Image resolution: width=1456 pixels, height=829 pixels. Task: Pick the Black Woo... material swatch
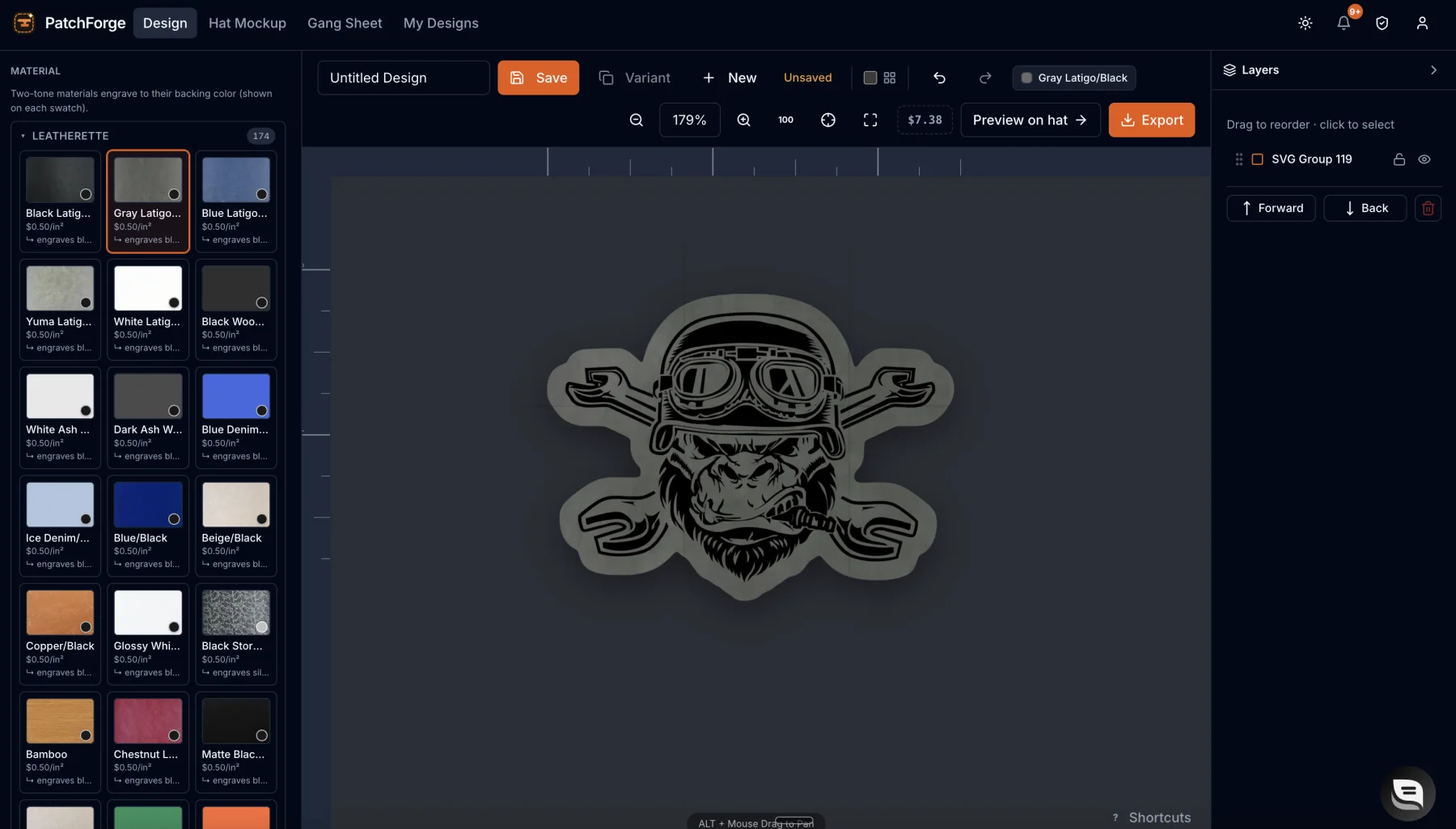point(236,310)
